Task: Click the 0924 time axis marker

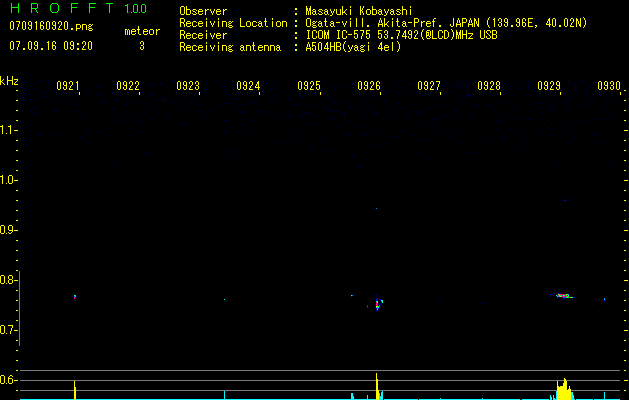Action: pos(248,86)
